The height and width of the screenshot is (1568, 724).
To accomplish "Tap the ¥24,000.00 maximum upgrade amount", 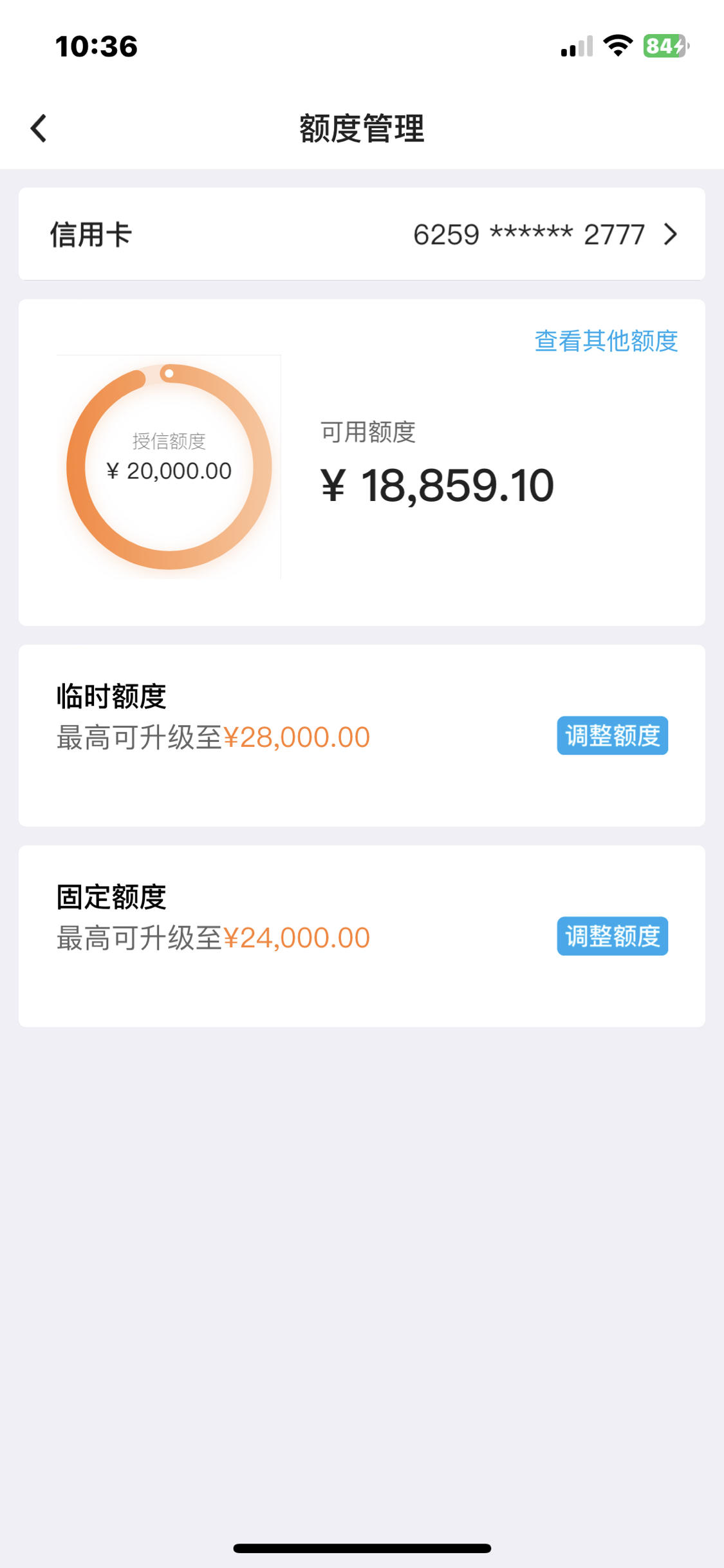I will pos(297,938).
